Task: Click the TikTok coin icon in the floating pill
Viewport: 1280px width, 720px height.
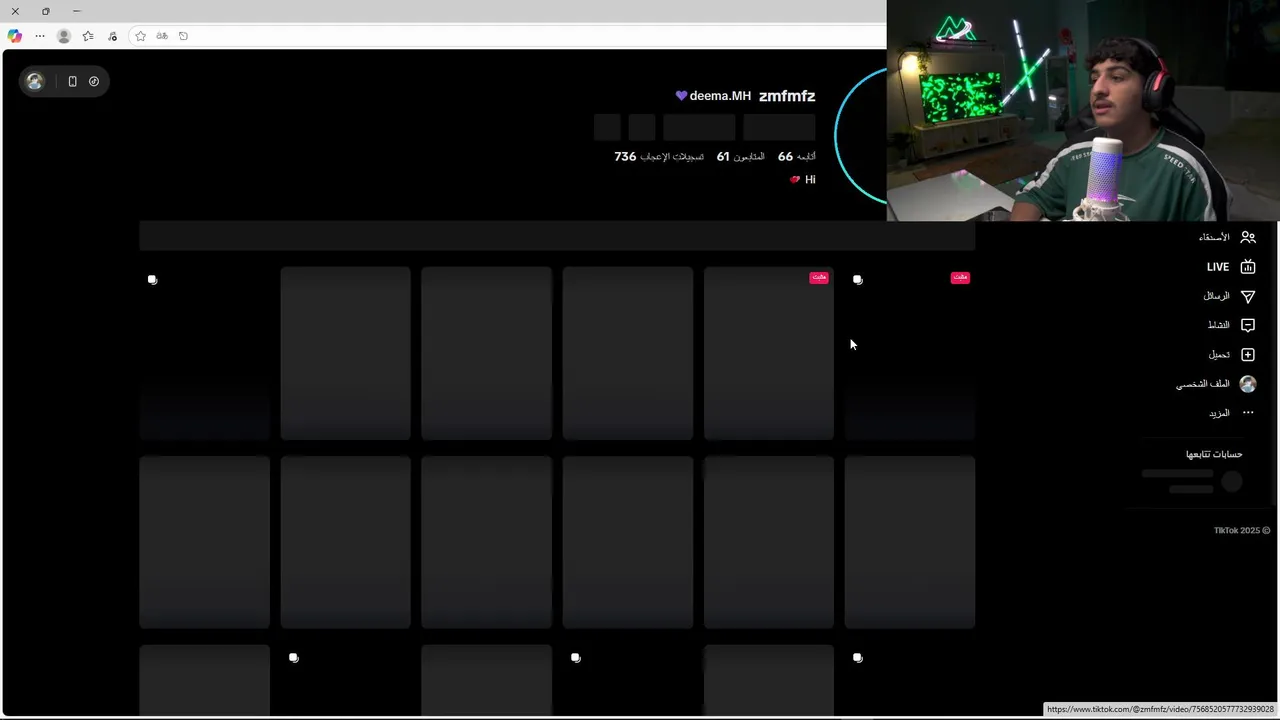Action: (94, 81)
